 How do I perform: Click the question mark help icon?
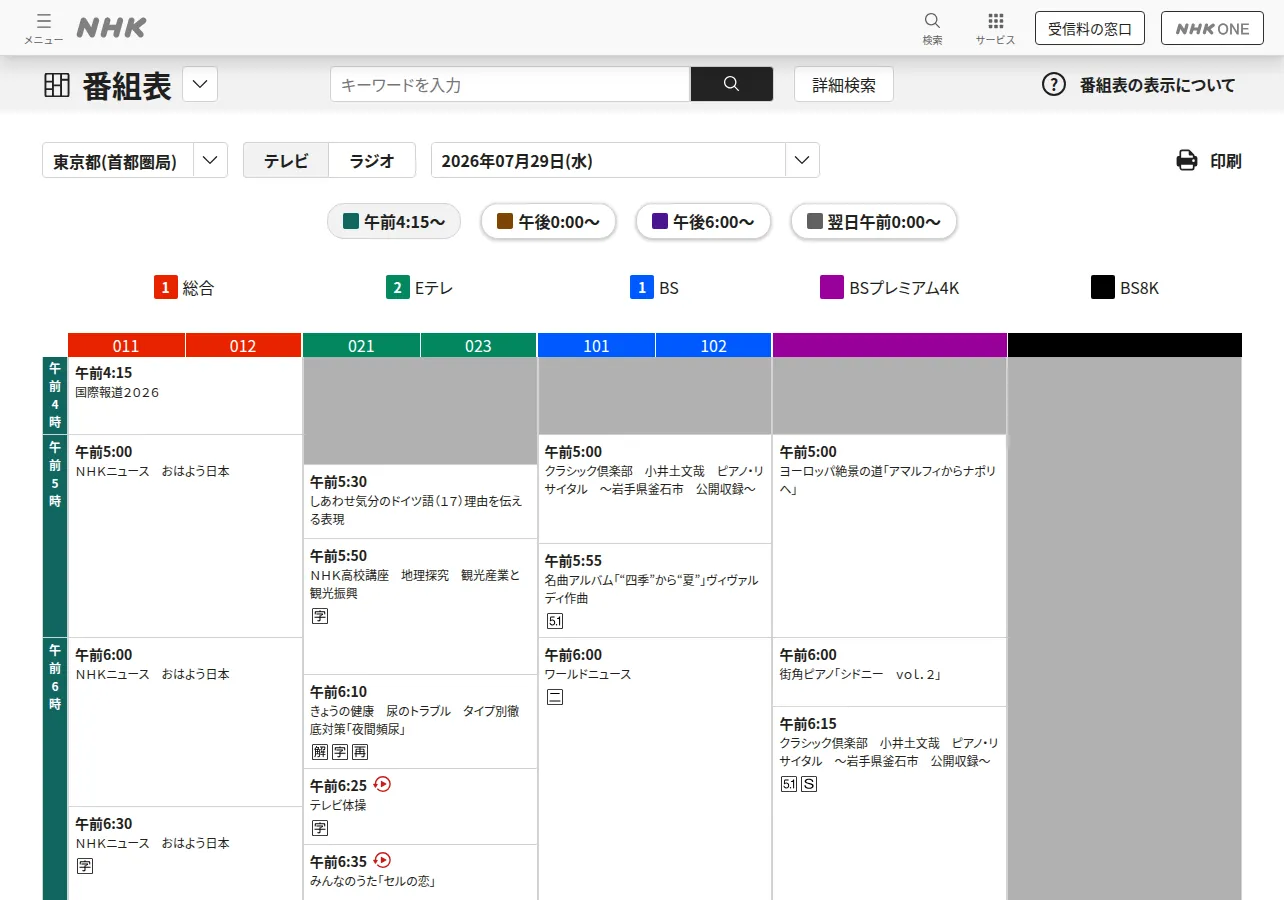(1054, 85)
